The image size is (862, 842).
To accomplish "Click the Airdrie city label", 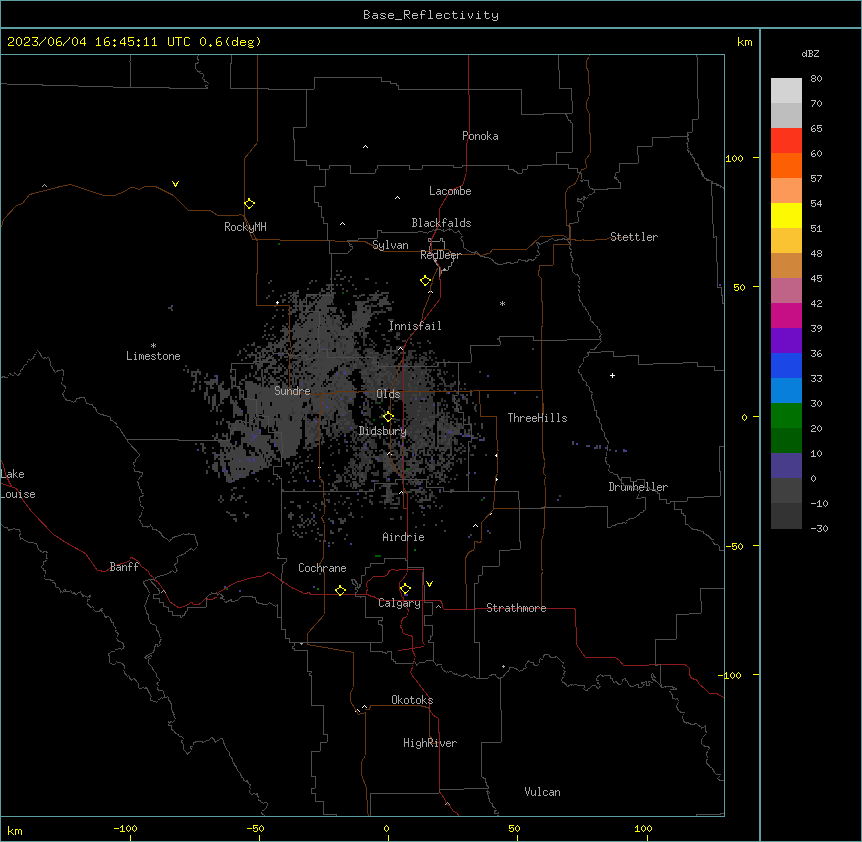I will [403, 537].
